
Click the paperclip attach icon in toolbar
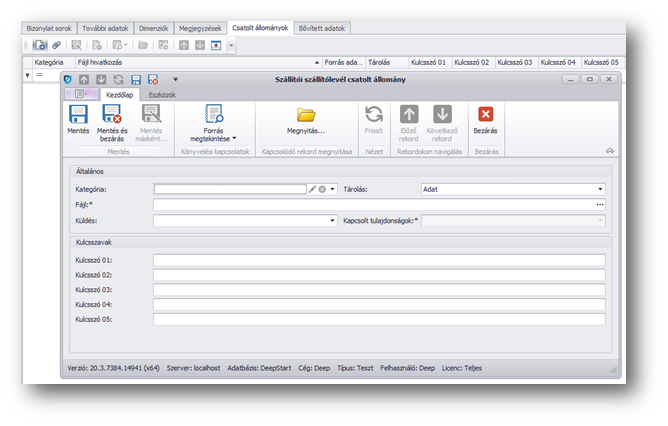(x=56, y=46)
